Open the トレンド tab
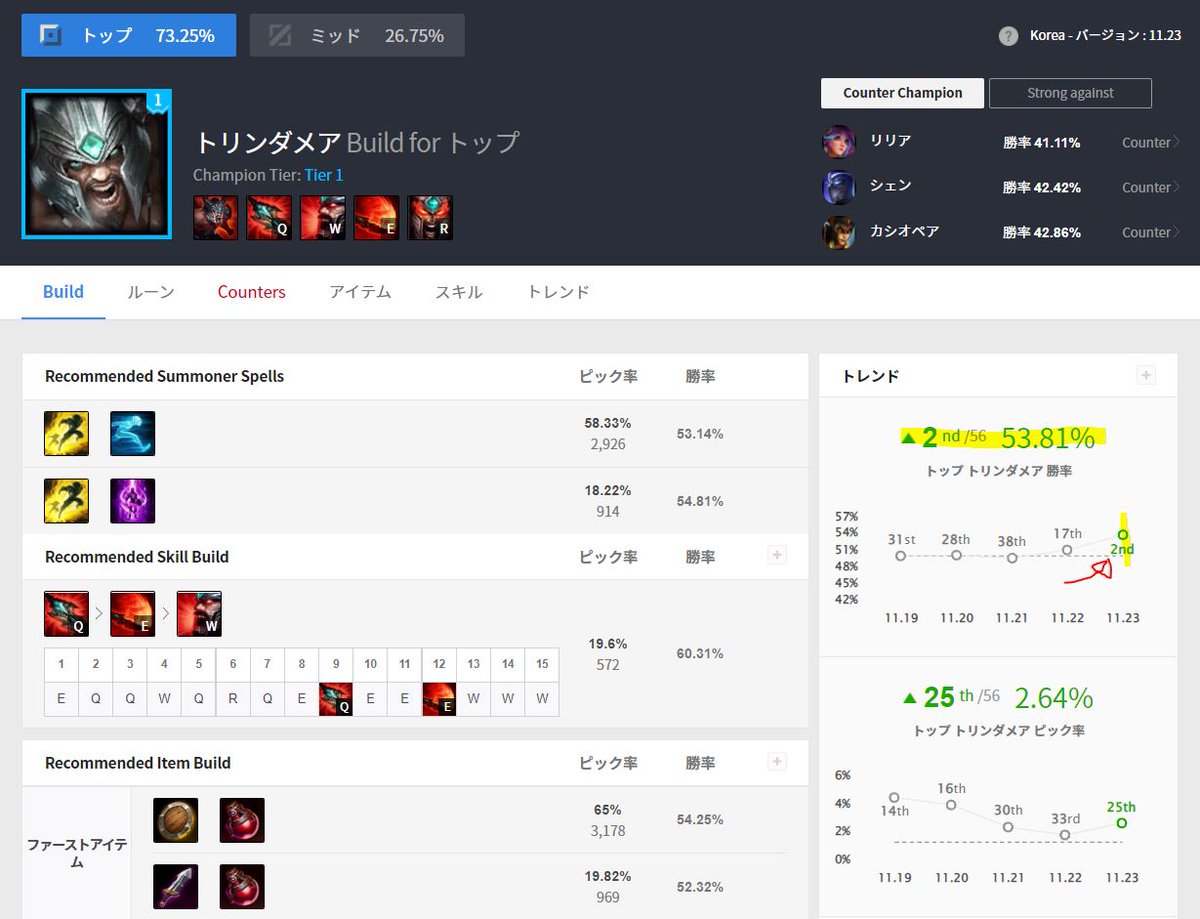The height and width of the screenshot is (919, 1200). click(x=558, y=292)
